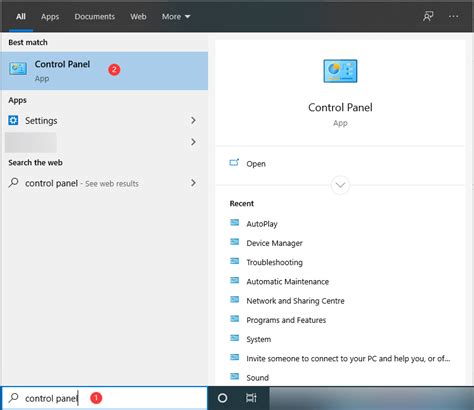This screenshot has height=410, width=474.
Task: Open Programs and Features from Recent
Action: point(286,320)
